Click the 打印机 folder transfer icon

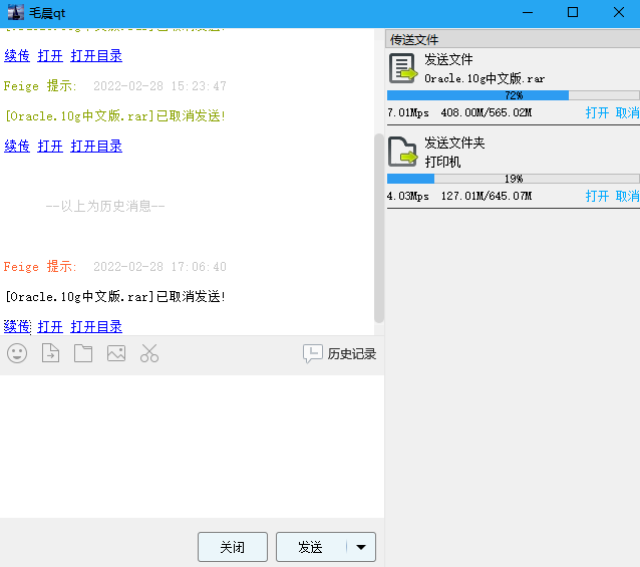click(x=403, y=152)
